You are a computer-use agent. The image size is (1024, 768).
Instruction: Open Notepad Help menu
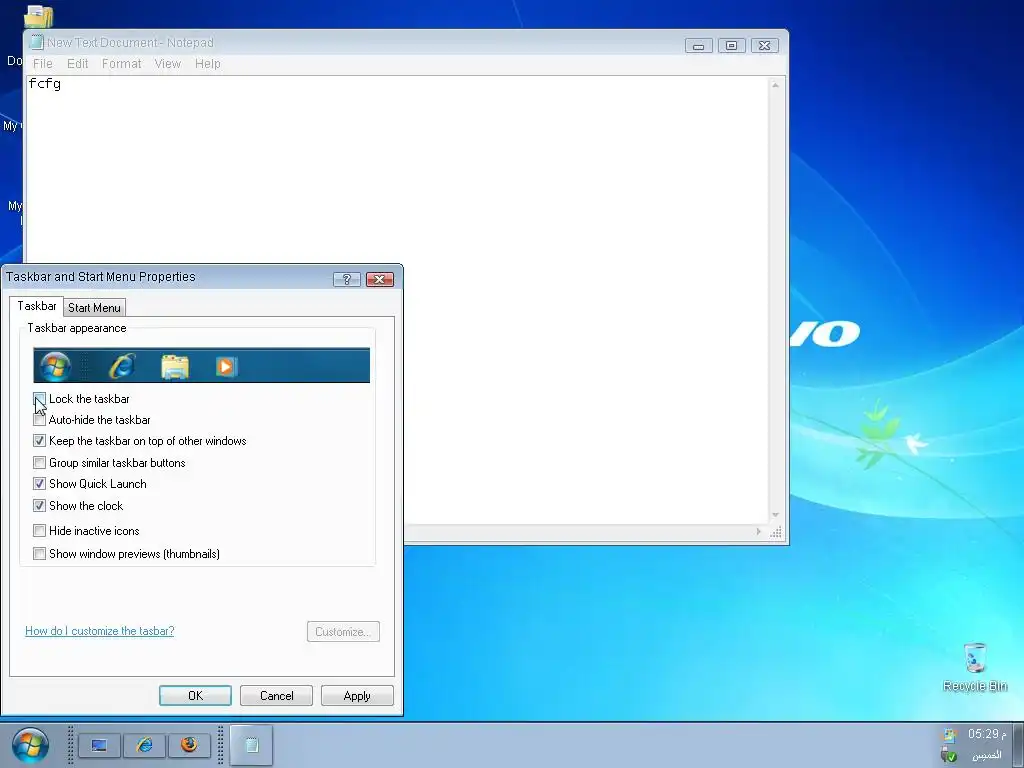pos(208,63)
